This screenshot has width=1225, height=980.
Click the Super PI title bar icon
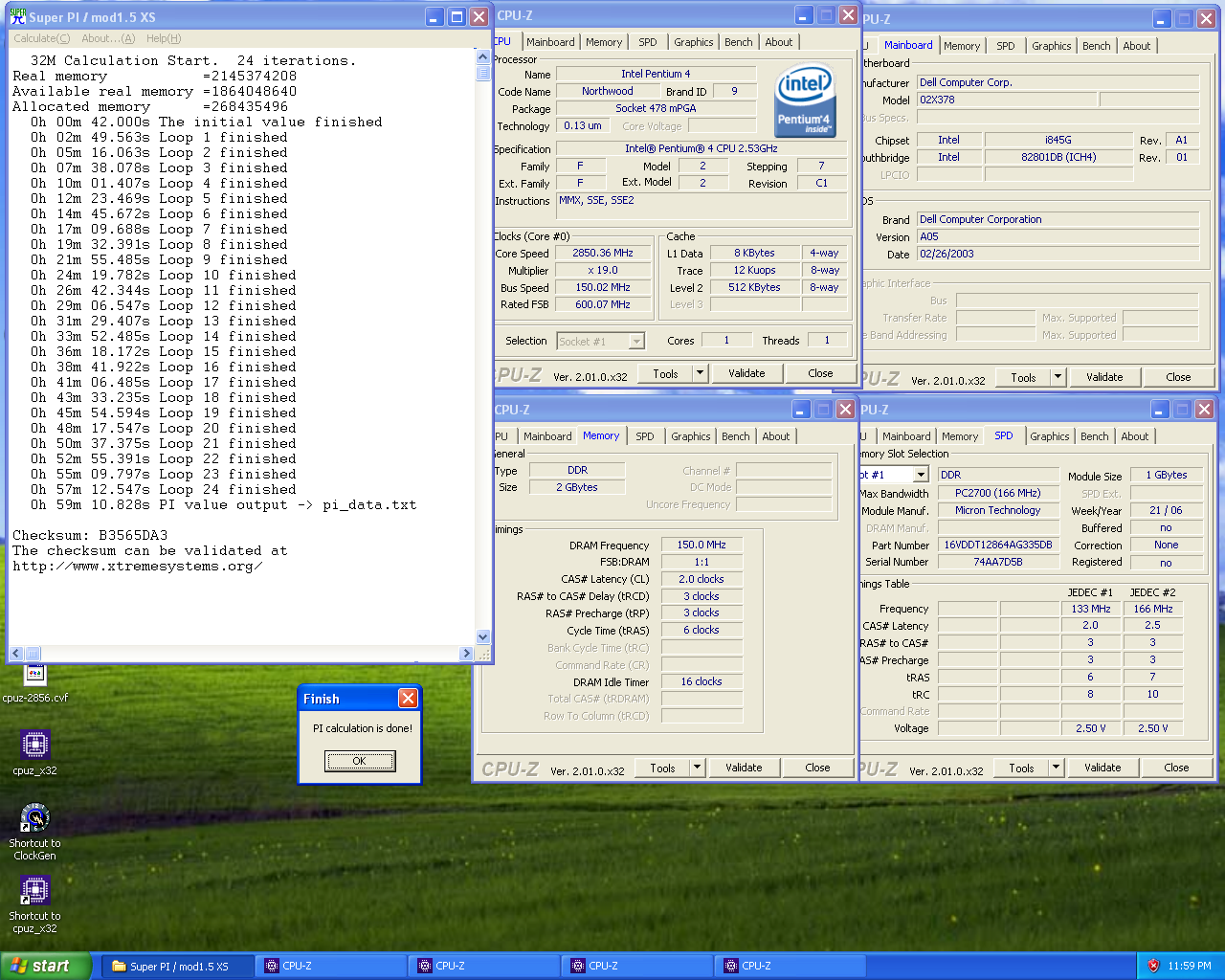click(18, 16)
